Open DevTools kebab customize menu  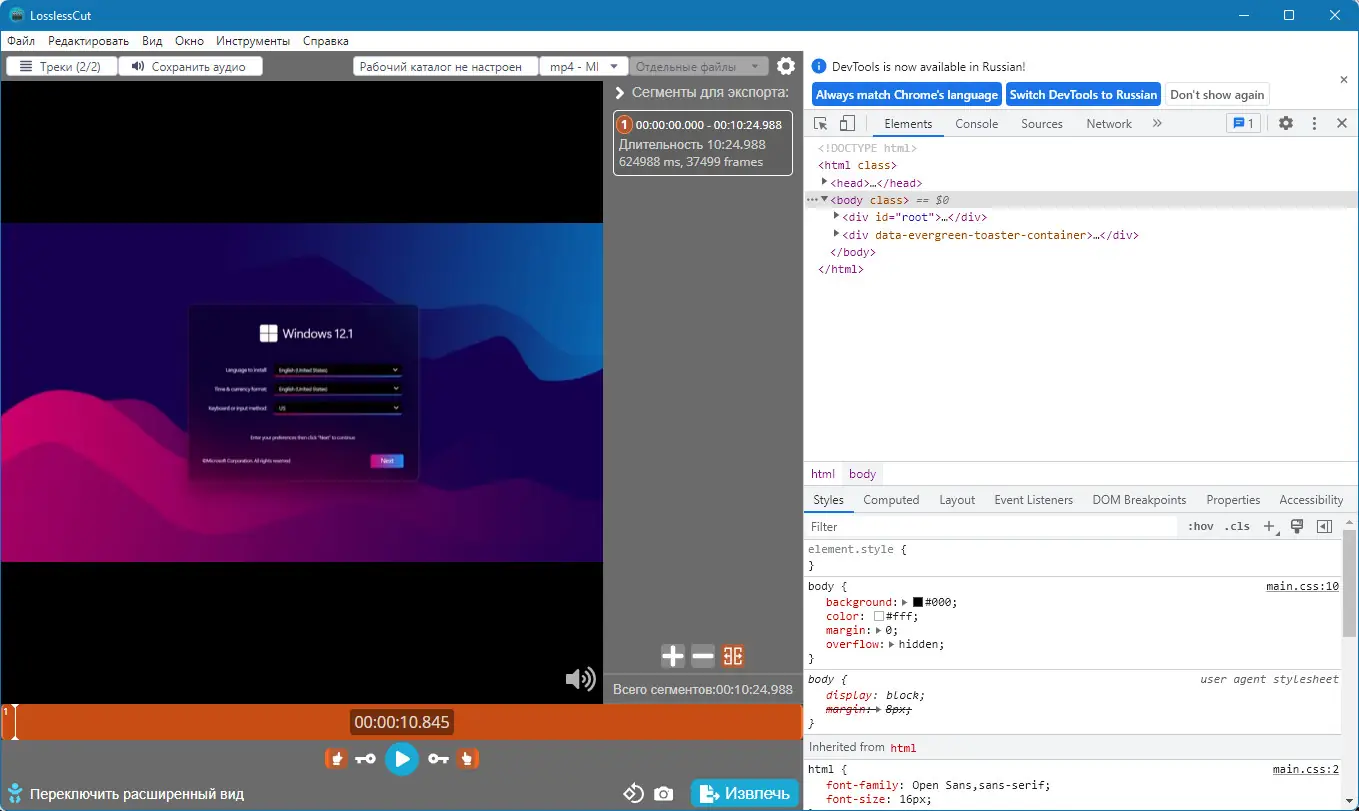click(x=1314, y=124)
